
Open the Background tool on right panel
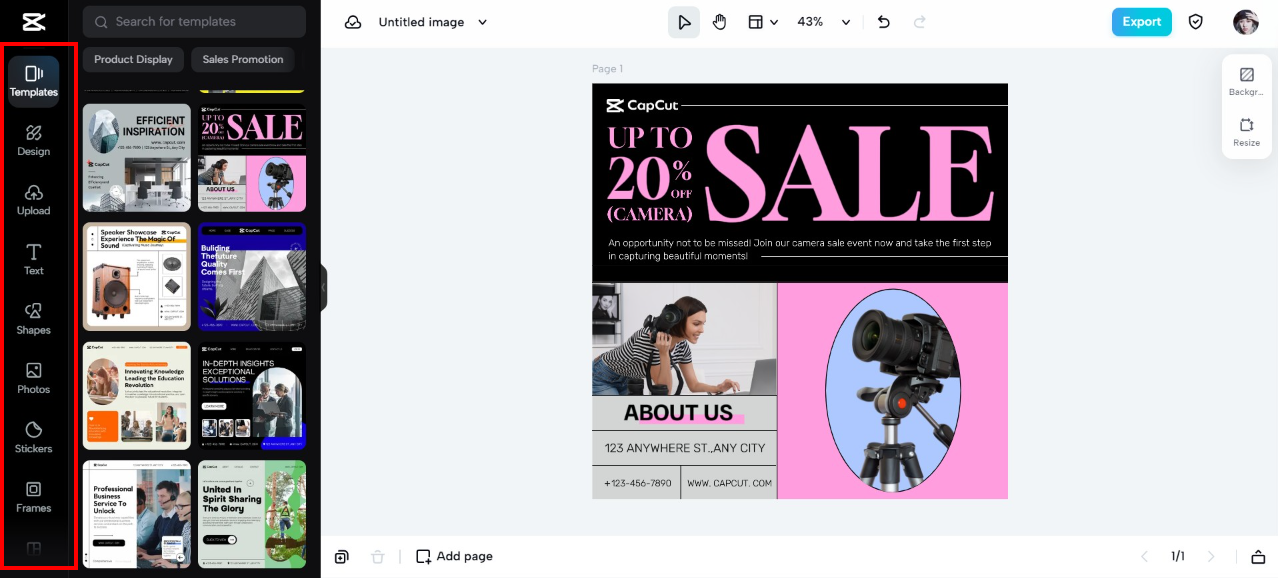pos(1246,82)
